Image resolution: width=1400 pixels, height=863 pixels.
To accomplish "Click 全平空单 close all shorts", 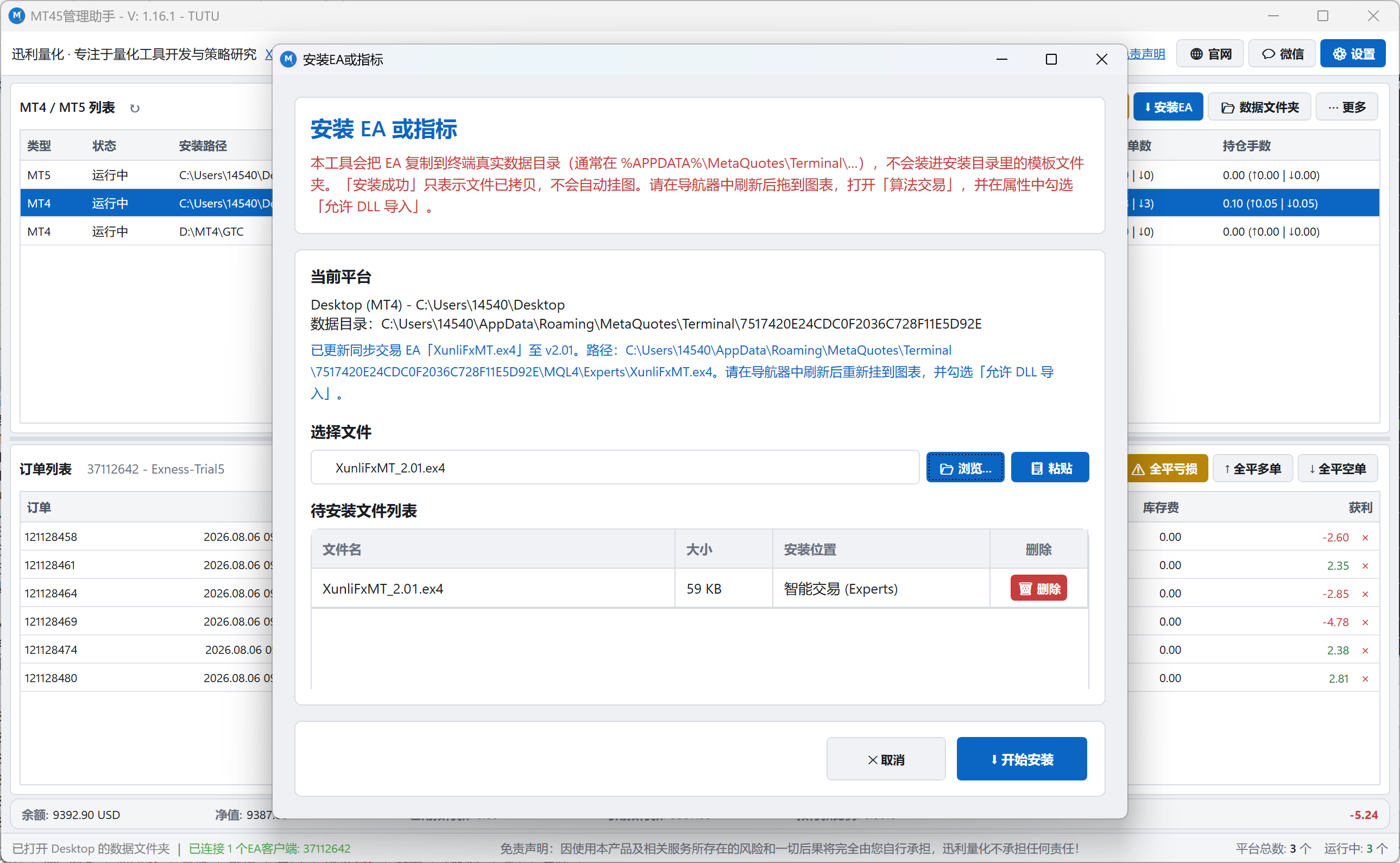I will pos(1338,469).
